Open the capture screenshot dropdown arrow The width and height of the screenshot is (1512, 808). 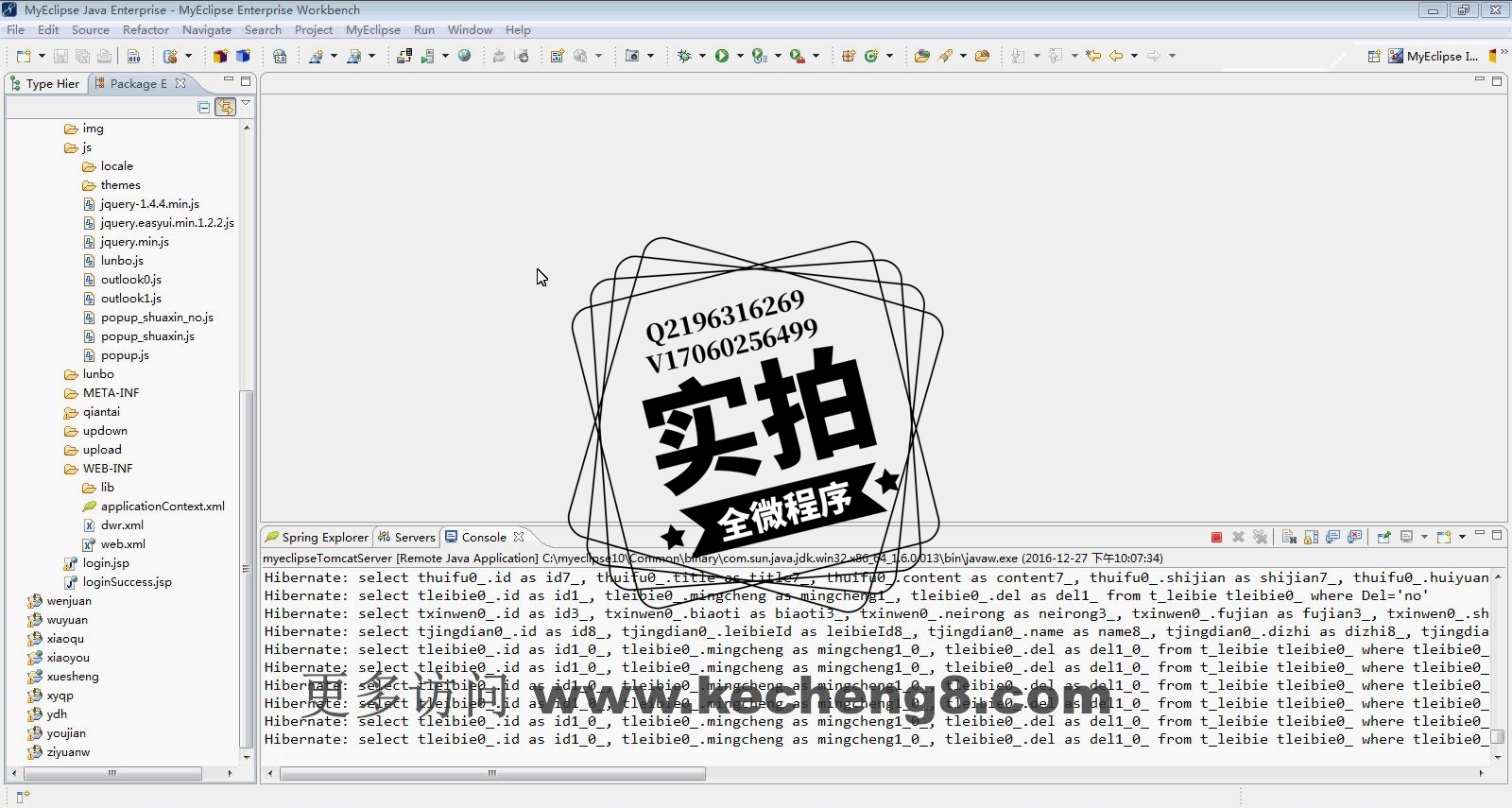650,56
